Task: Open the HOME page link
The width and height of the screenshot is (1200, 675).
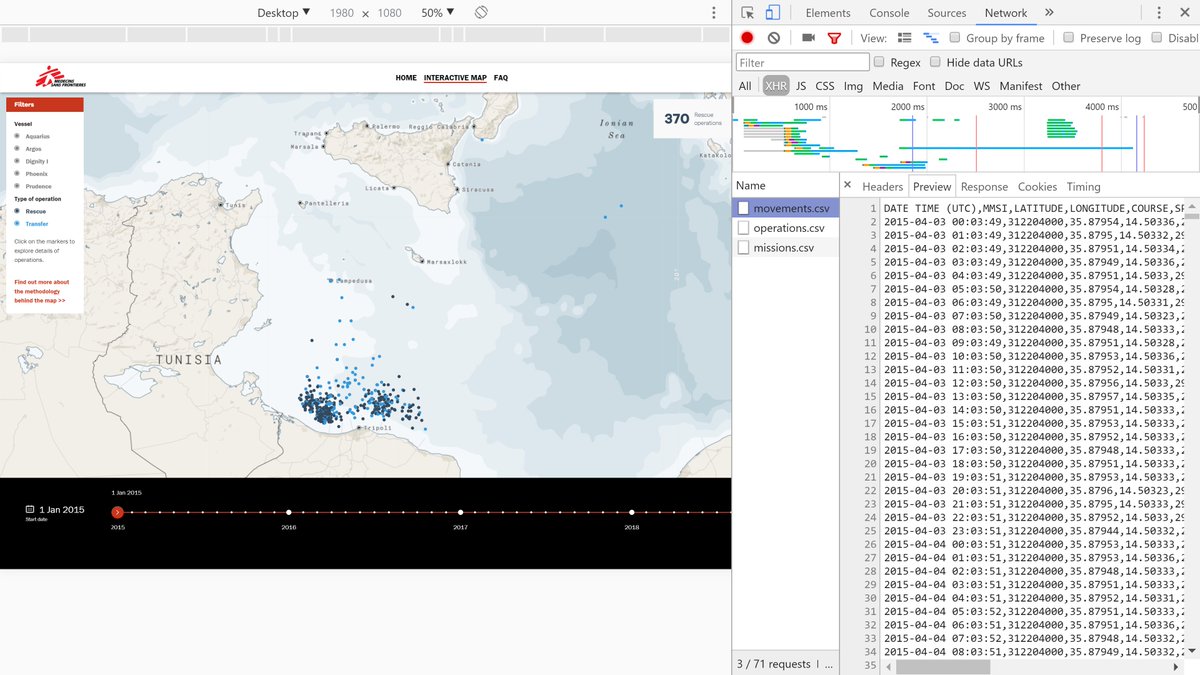Action: coord(406,78)
